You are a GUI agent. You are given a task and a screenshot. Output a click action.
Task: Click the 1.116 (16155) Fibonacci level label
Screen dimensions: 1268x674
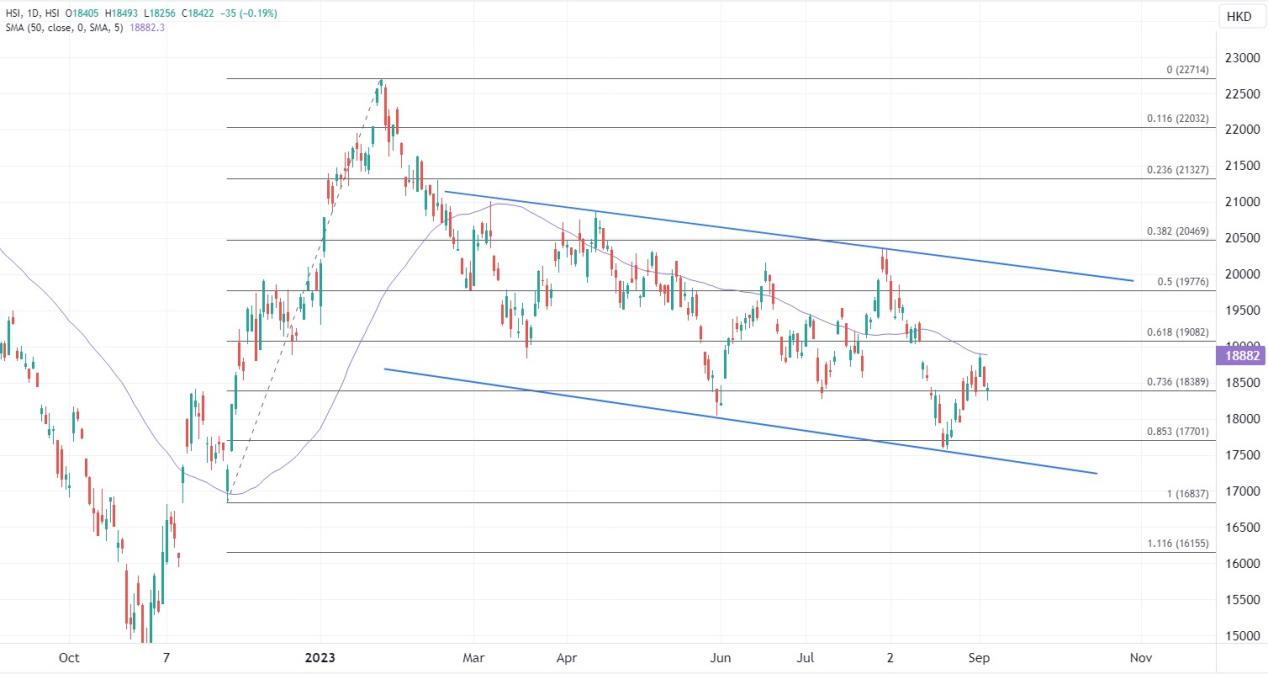coord(1178,543)
